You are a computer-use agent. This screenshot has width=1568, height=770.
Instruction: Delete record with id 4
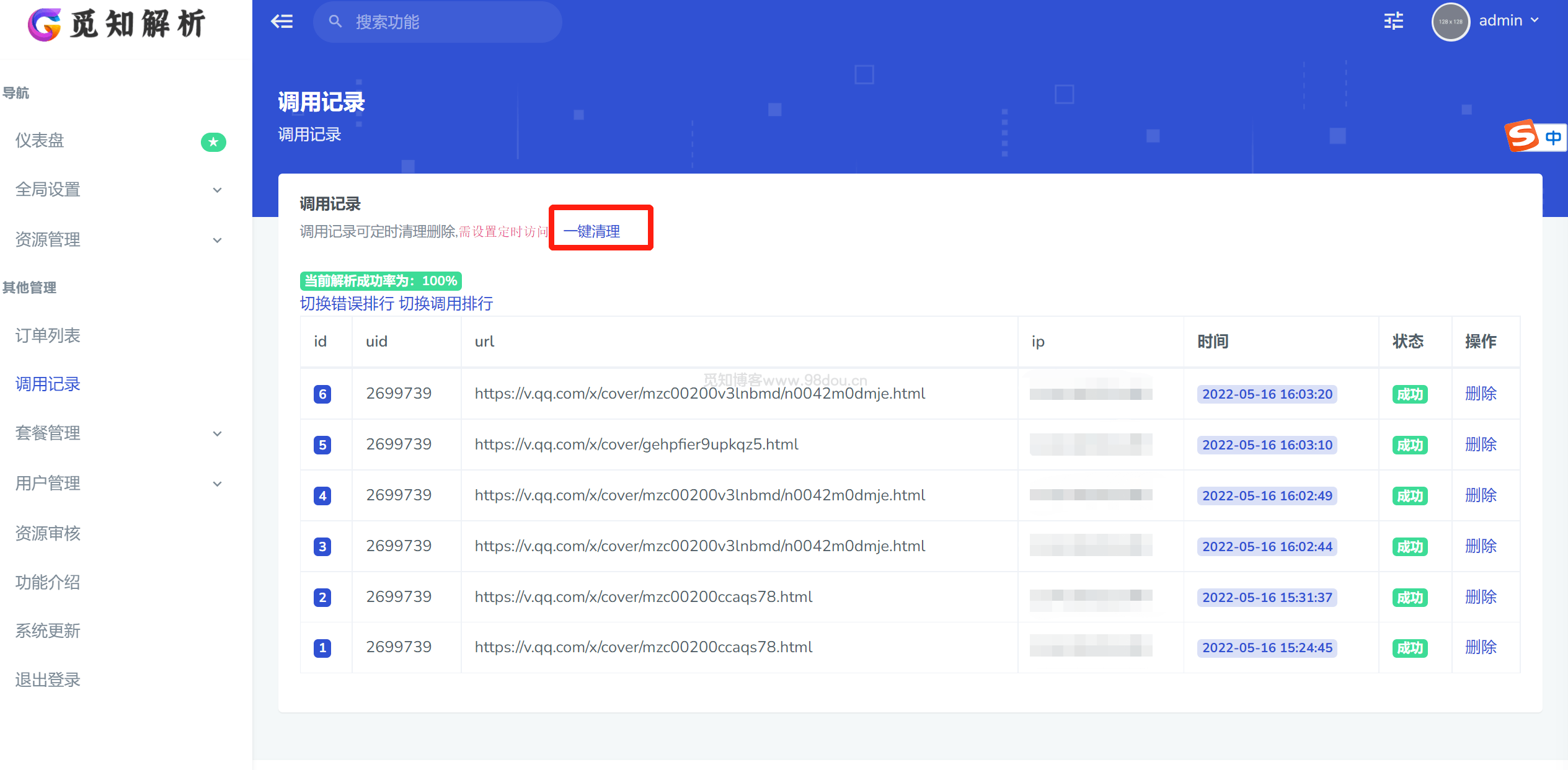pyautogui.click(x=1481, y=495)
